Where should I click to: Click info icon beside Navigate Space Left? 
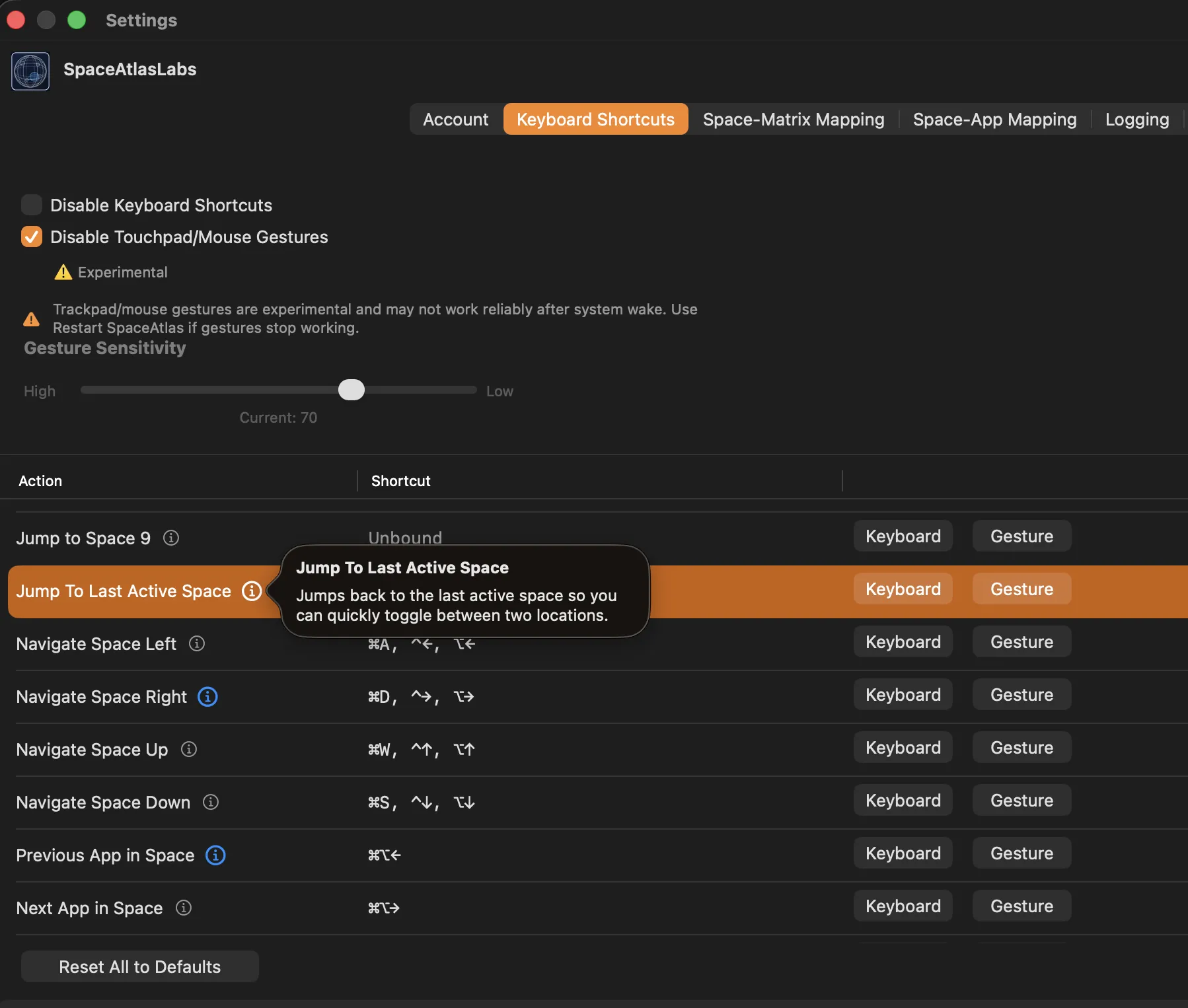pos(197,644)
